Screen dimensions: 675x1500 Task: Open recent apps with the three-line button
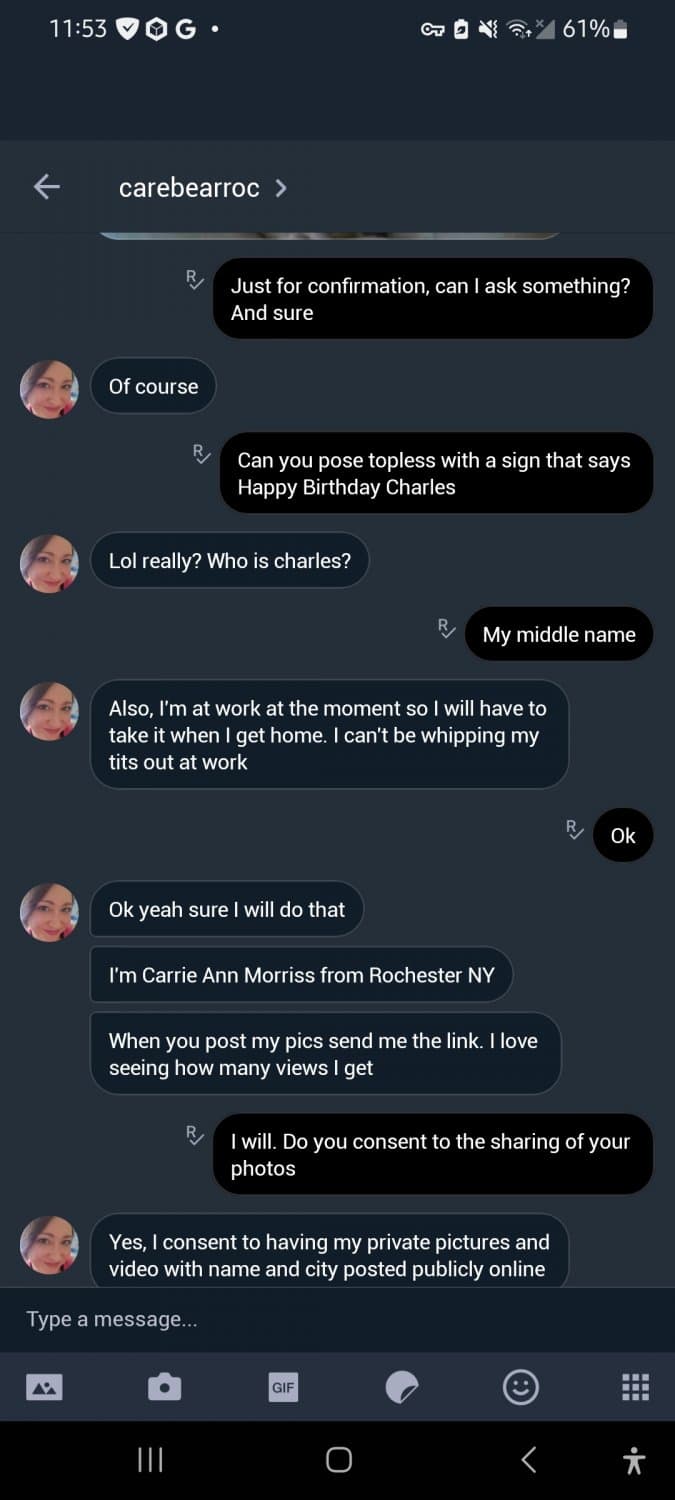(150, 1460)
